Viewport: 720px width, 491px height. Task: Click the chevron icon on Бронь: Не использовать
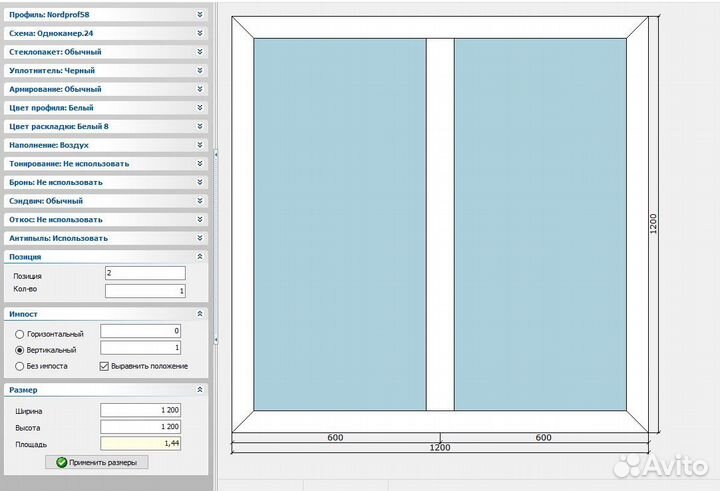(200, 182)
